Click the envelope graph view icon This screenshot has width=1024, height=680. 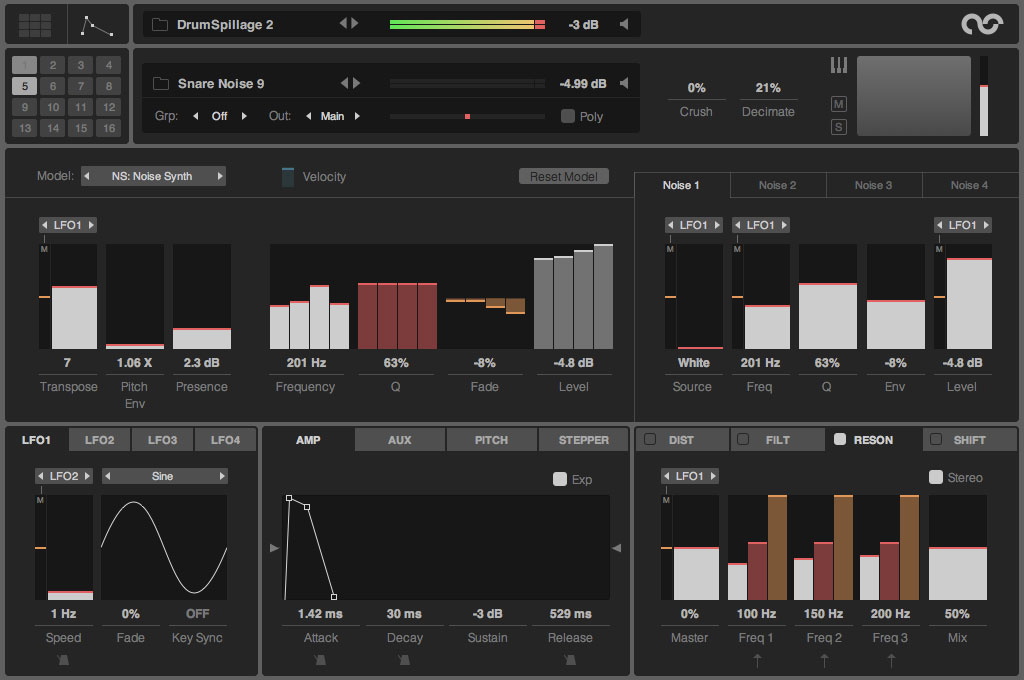(x=98, y=24)
